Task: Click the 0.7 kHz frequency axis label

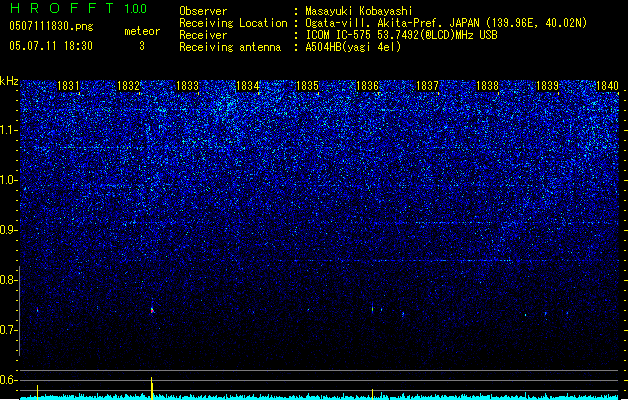Action: tap(9, 330)
